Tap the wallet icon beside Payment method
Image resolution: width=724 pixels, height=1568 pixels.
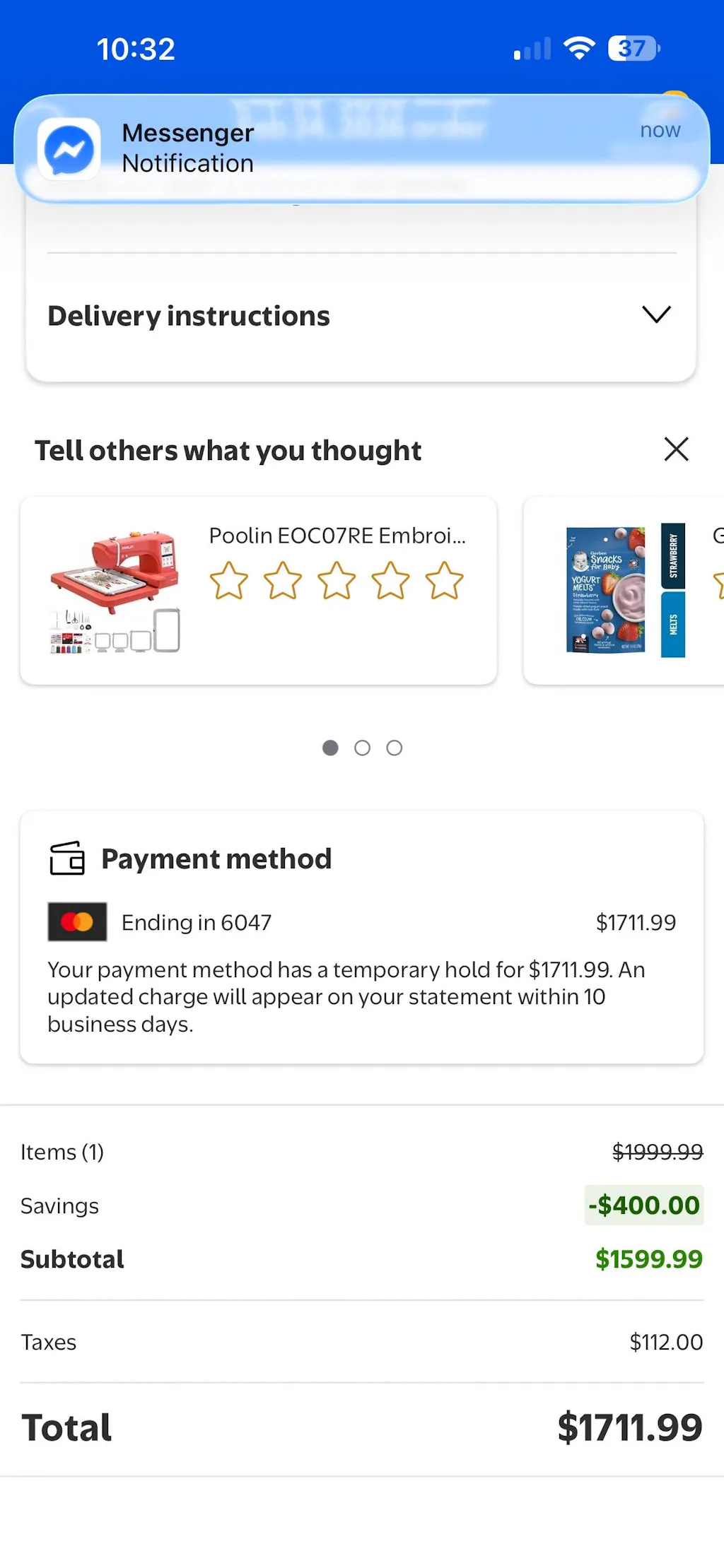coord(67,859)
